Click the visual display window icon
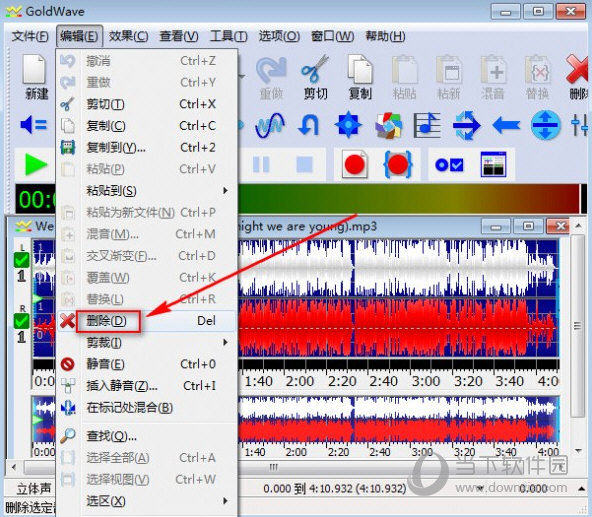Viewport: 592px width, 517px height. (x=493, y=164)
